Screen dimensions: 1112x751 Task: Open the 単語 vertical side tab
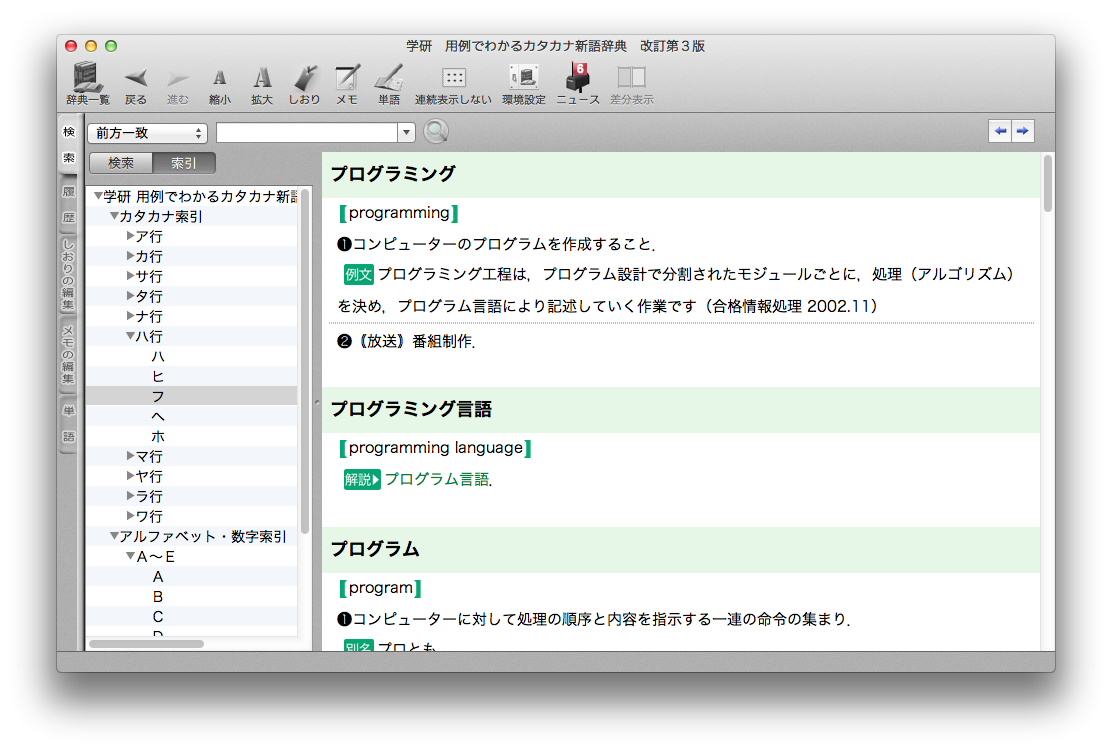pyautogui.click(x=69, y=424)
